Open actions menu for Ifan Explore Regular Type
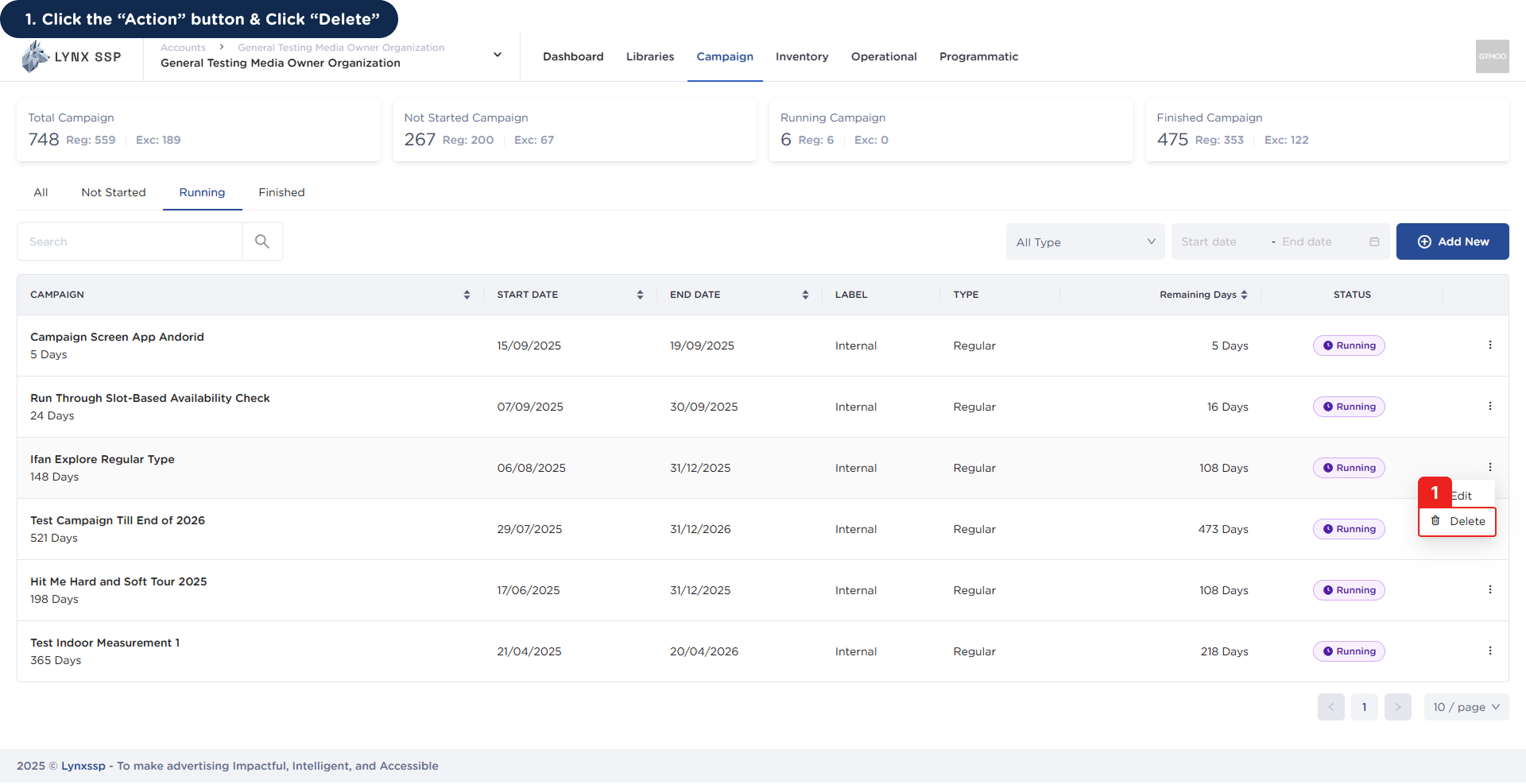 [1490, 468]
